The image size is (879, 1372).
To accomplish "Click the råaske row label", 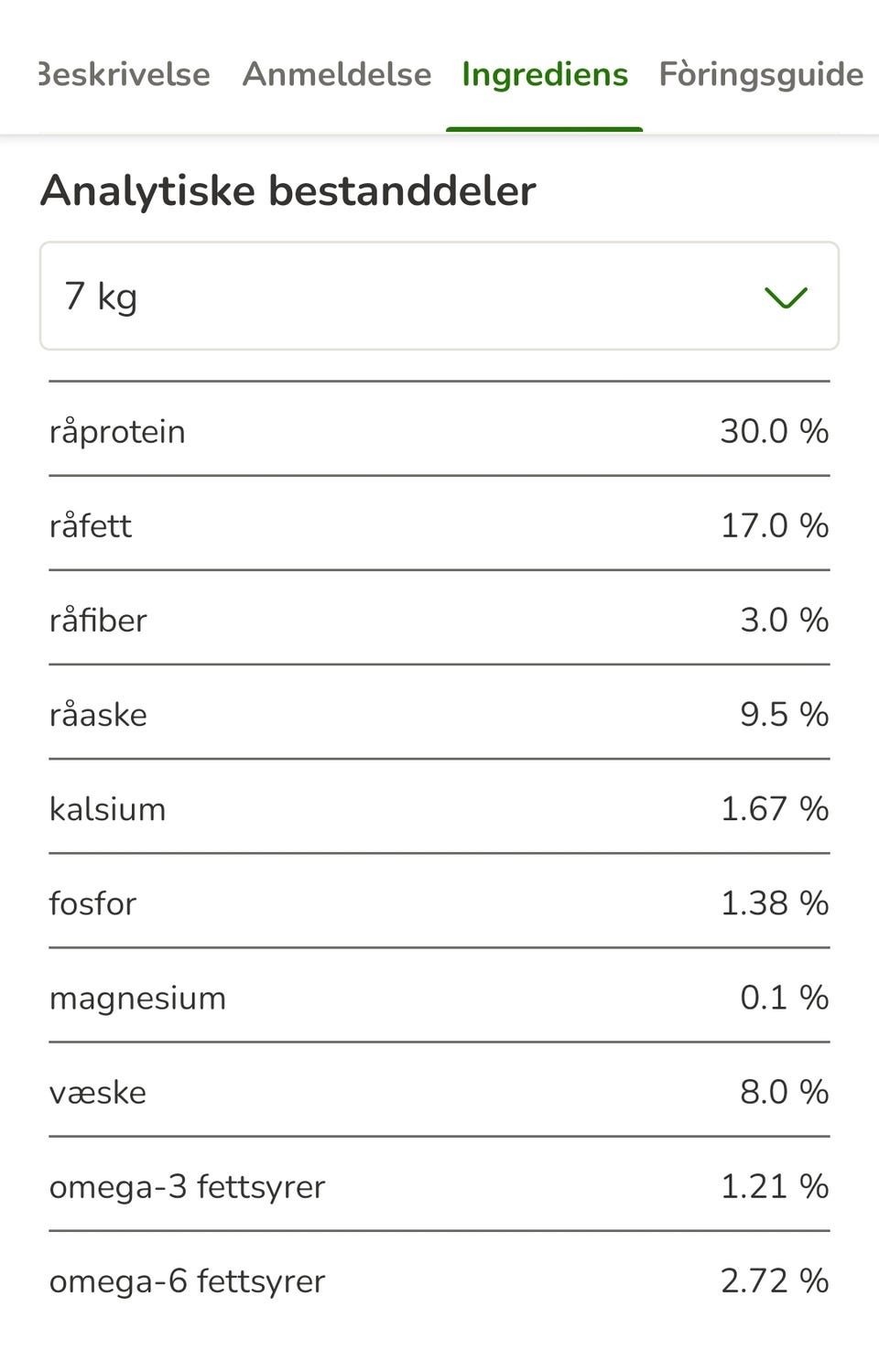I will click(98, 714).
